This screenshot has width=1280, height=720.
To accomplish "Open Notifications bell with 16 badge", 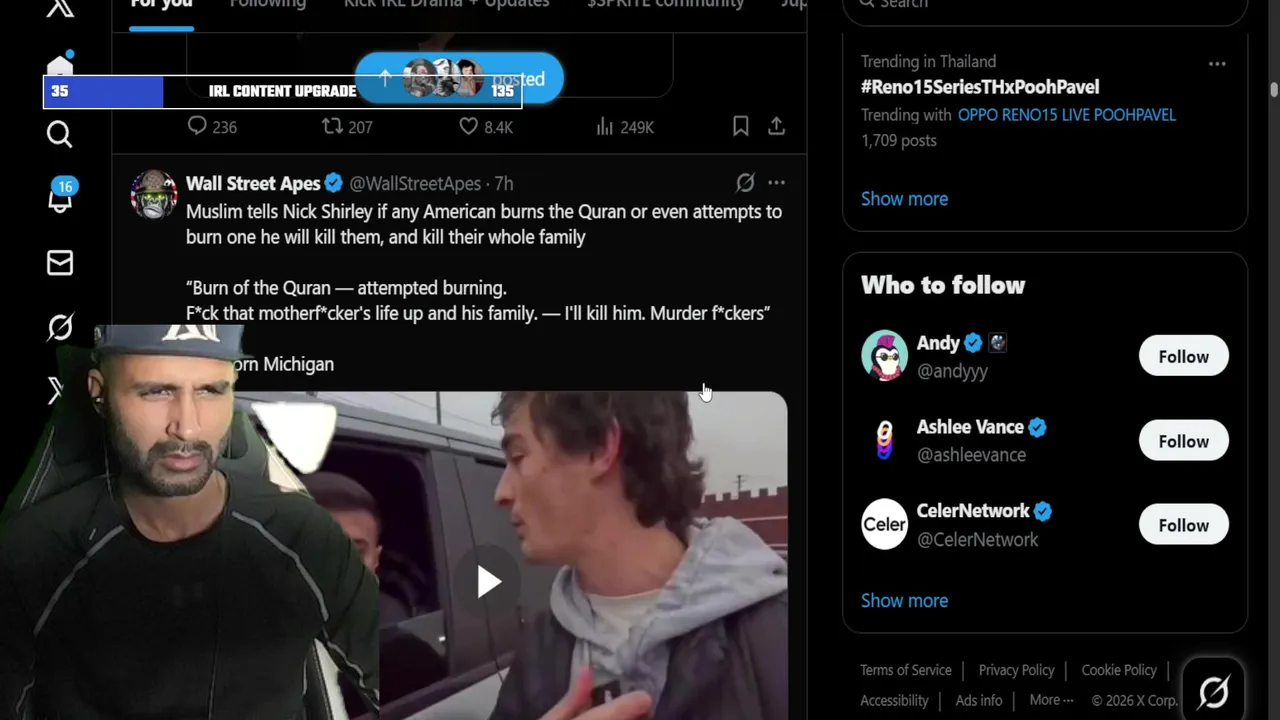I will click(x=60, y=198).
